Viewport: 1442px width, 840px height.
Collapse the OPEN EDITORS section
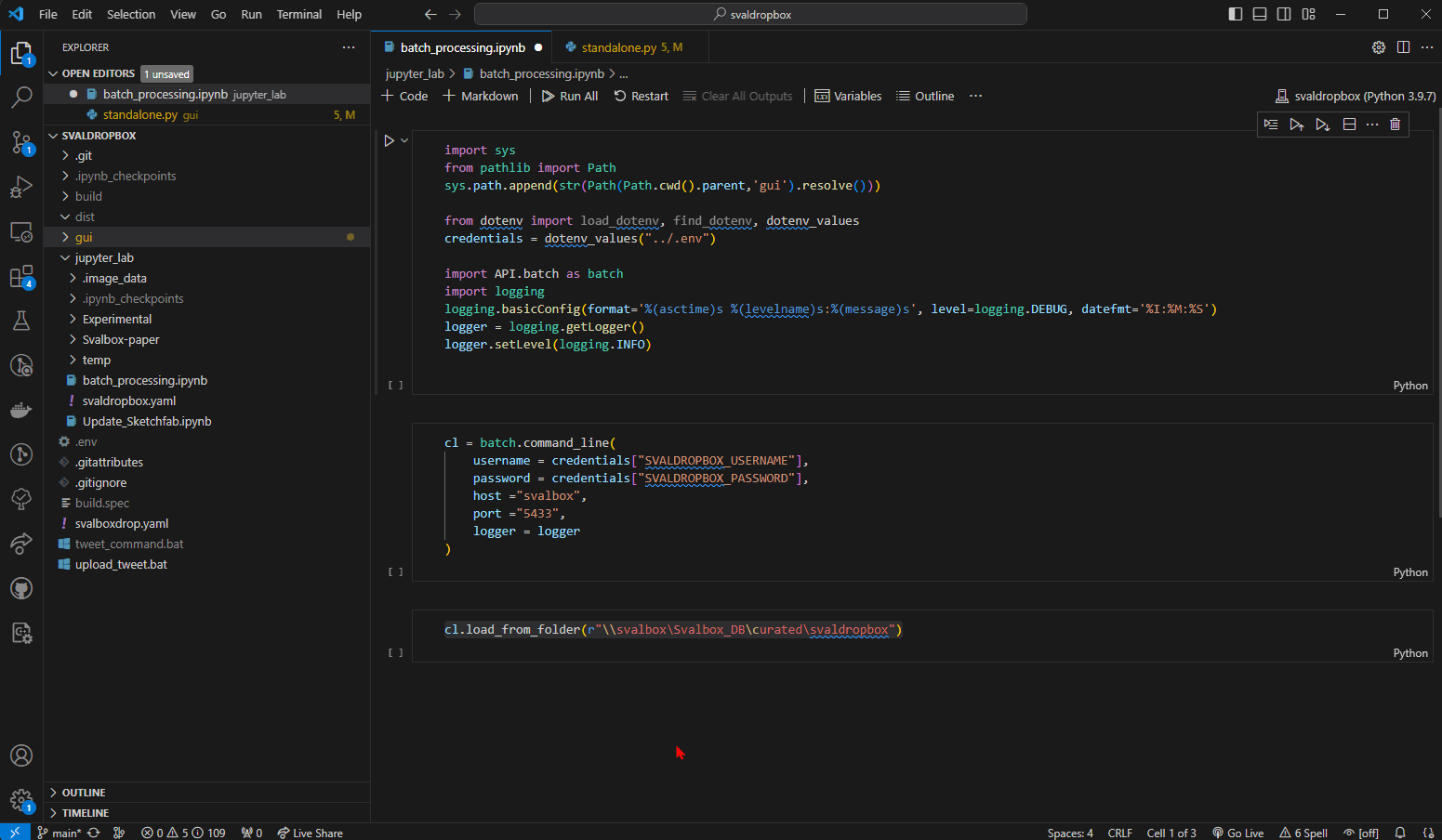pos(98,73)
